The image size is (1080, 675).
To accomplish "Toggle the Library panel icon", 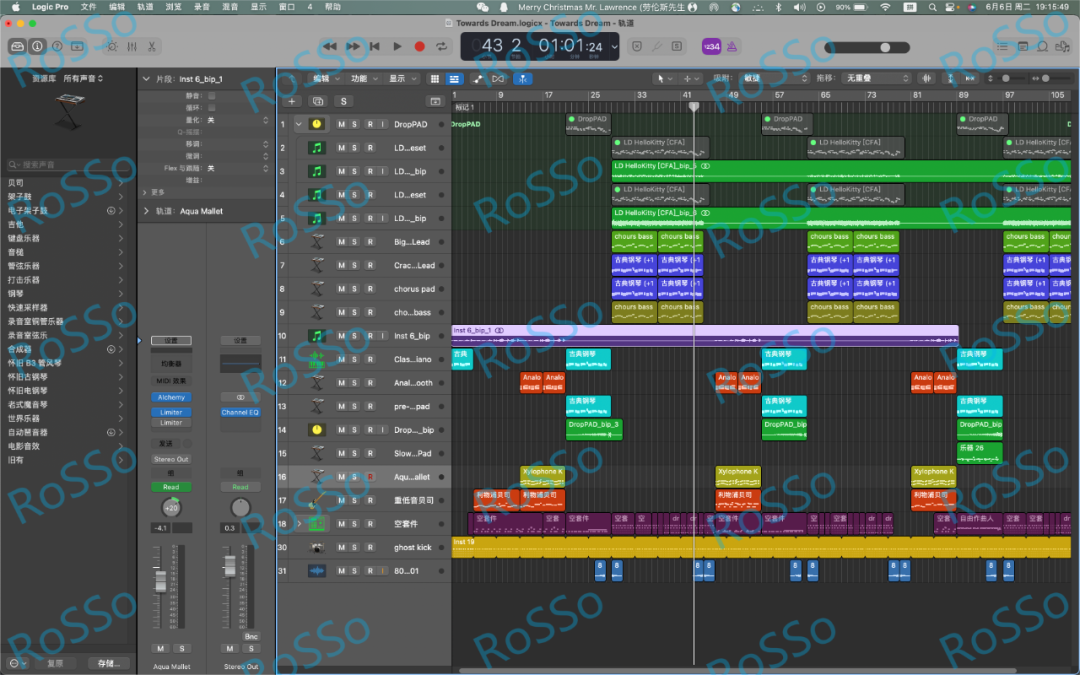I will 17,46.
